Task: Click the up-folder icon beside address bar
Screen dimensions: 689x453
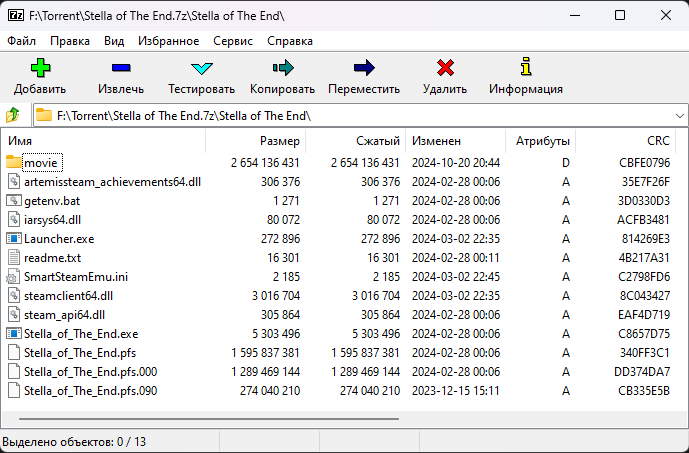Action: click(13, 115)
